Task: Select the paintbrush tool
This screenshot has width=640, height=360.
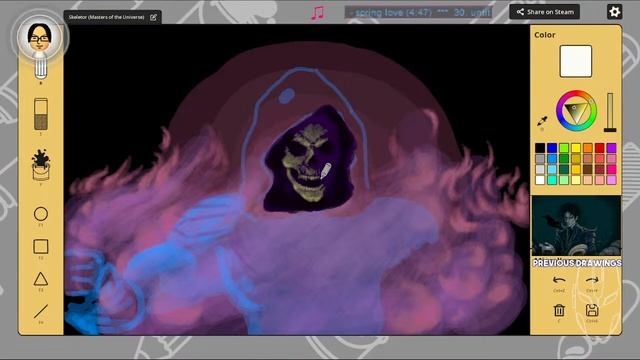Action: [40, 69]
